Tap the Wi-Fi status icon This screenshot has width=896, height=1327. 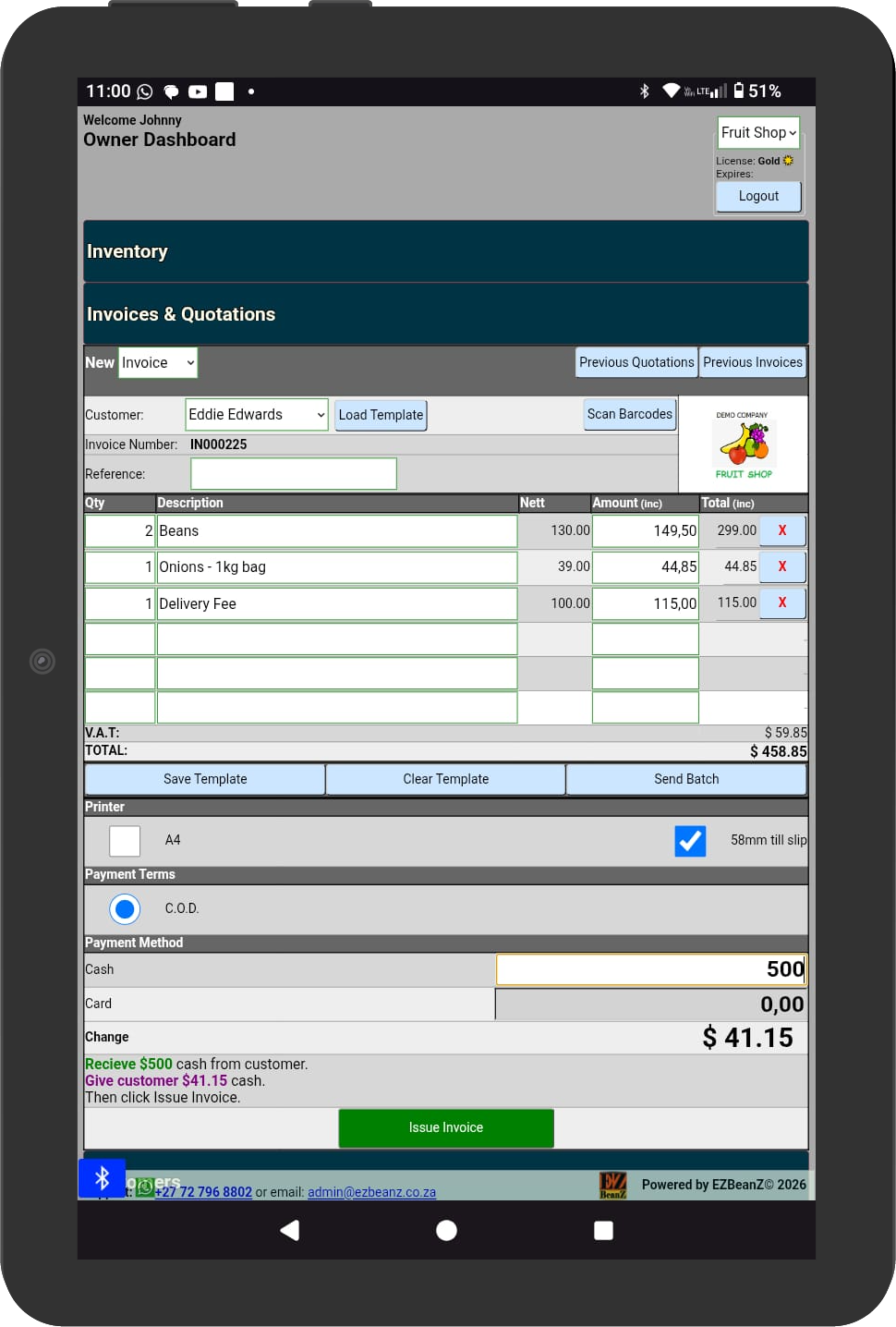click(x=672, y=91)
